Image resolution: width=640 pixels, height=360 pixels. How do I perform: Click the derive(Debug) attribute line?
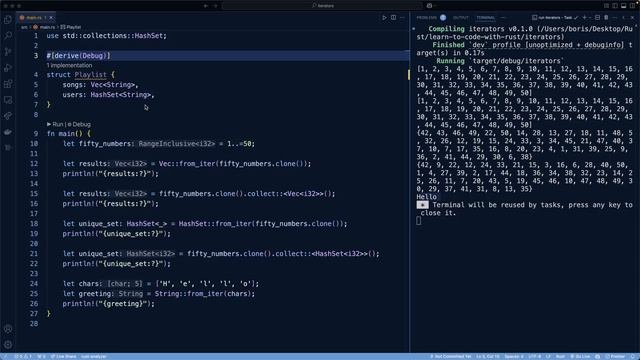[x=78, y=56]
